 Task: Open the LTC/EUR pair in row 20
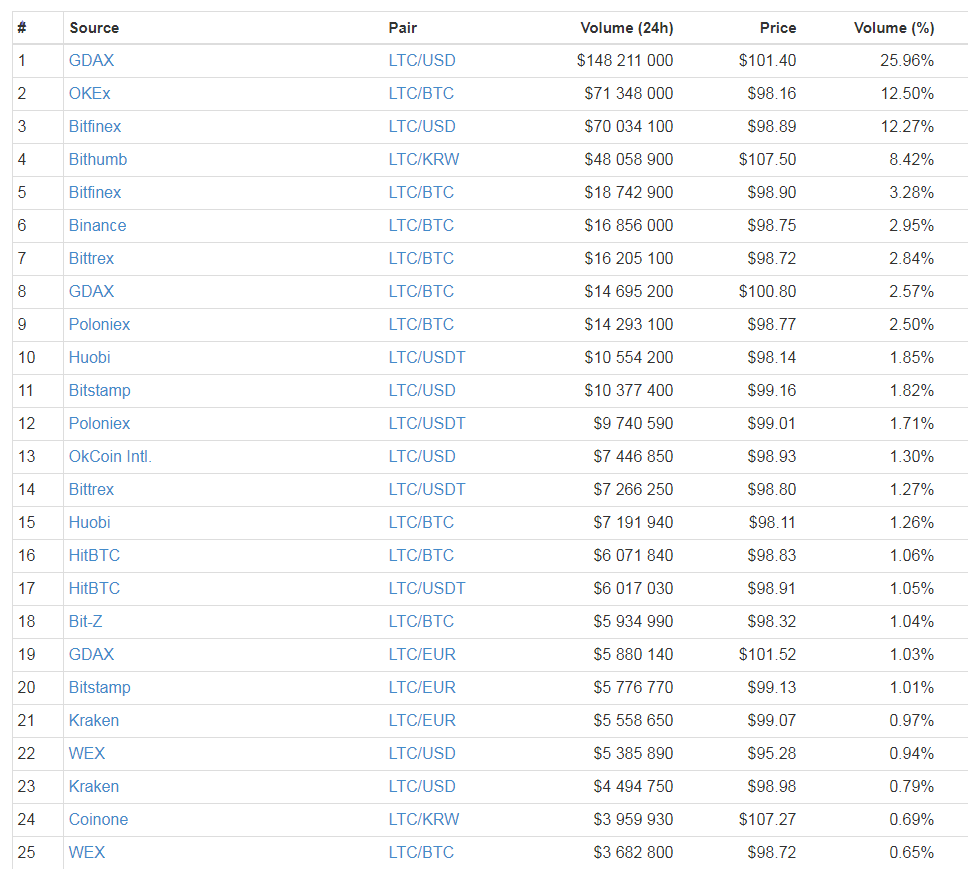pos(422,688)
